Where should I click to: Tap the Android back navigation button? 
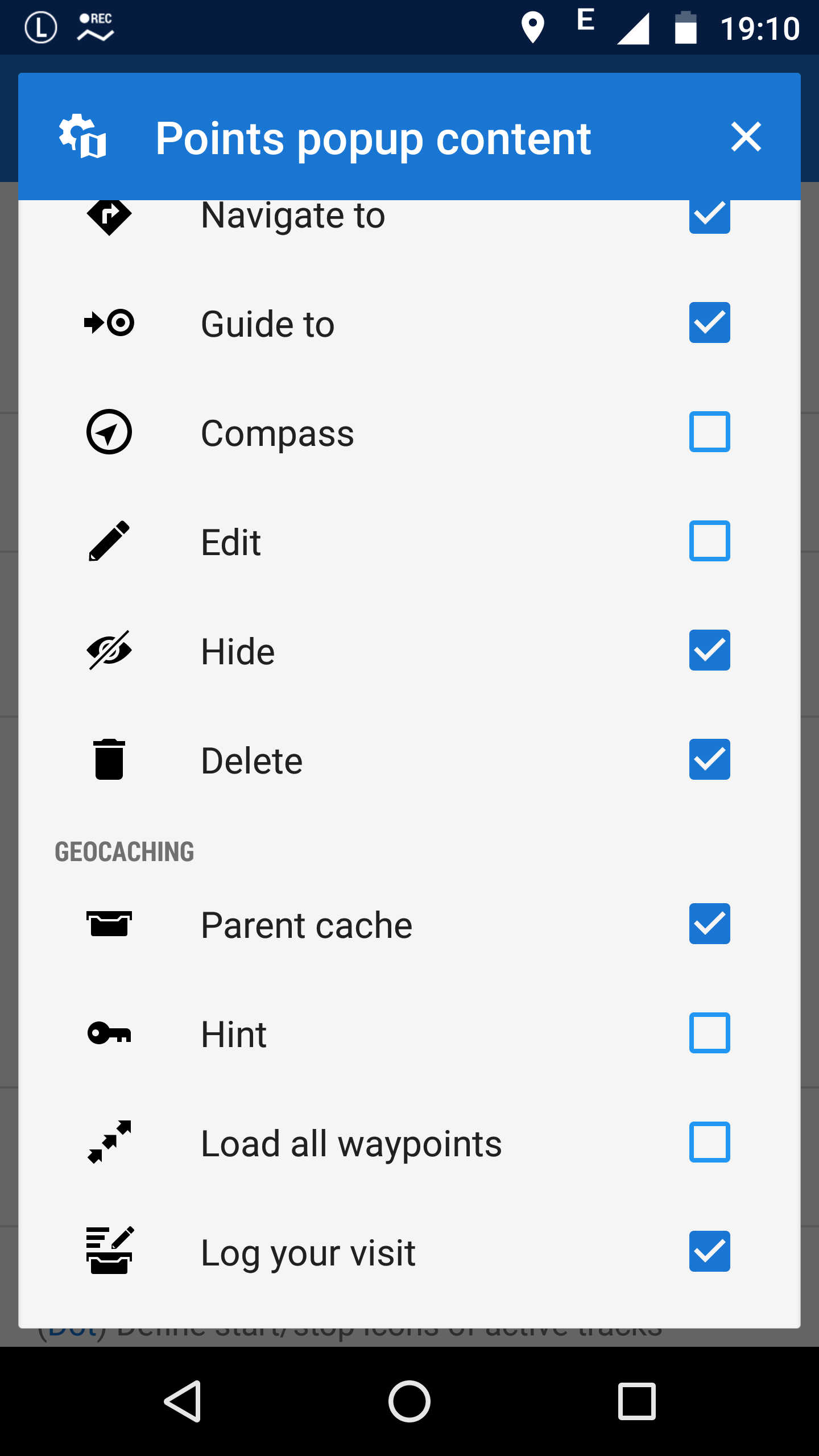click(183, 1401)
